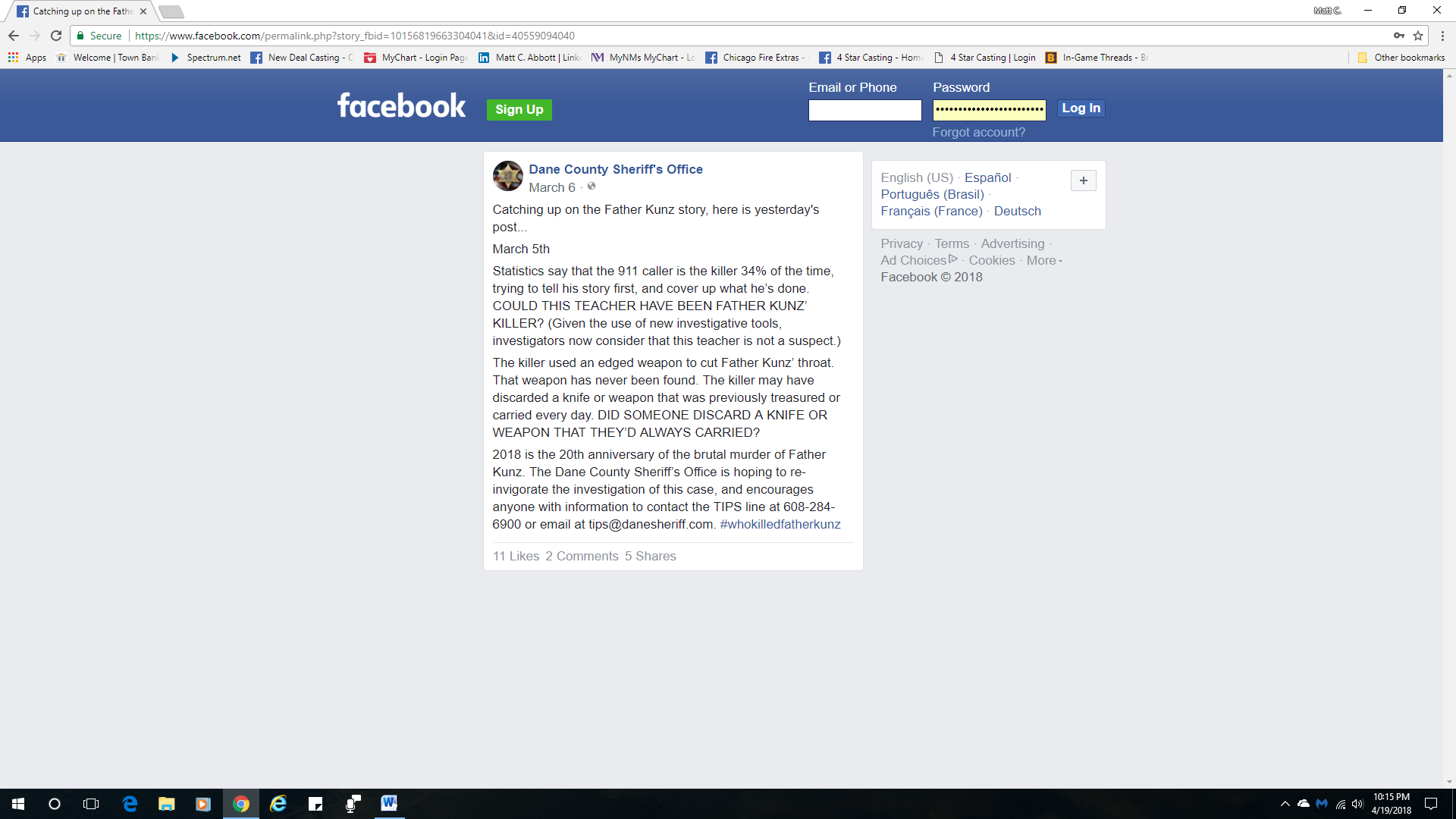This screenshot has width=1456, height=819.
Task: Open the Other bookmarks folder
Action: (1401, 58)
